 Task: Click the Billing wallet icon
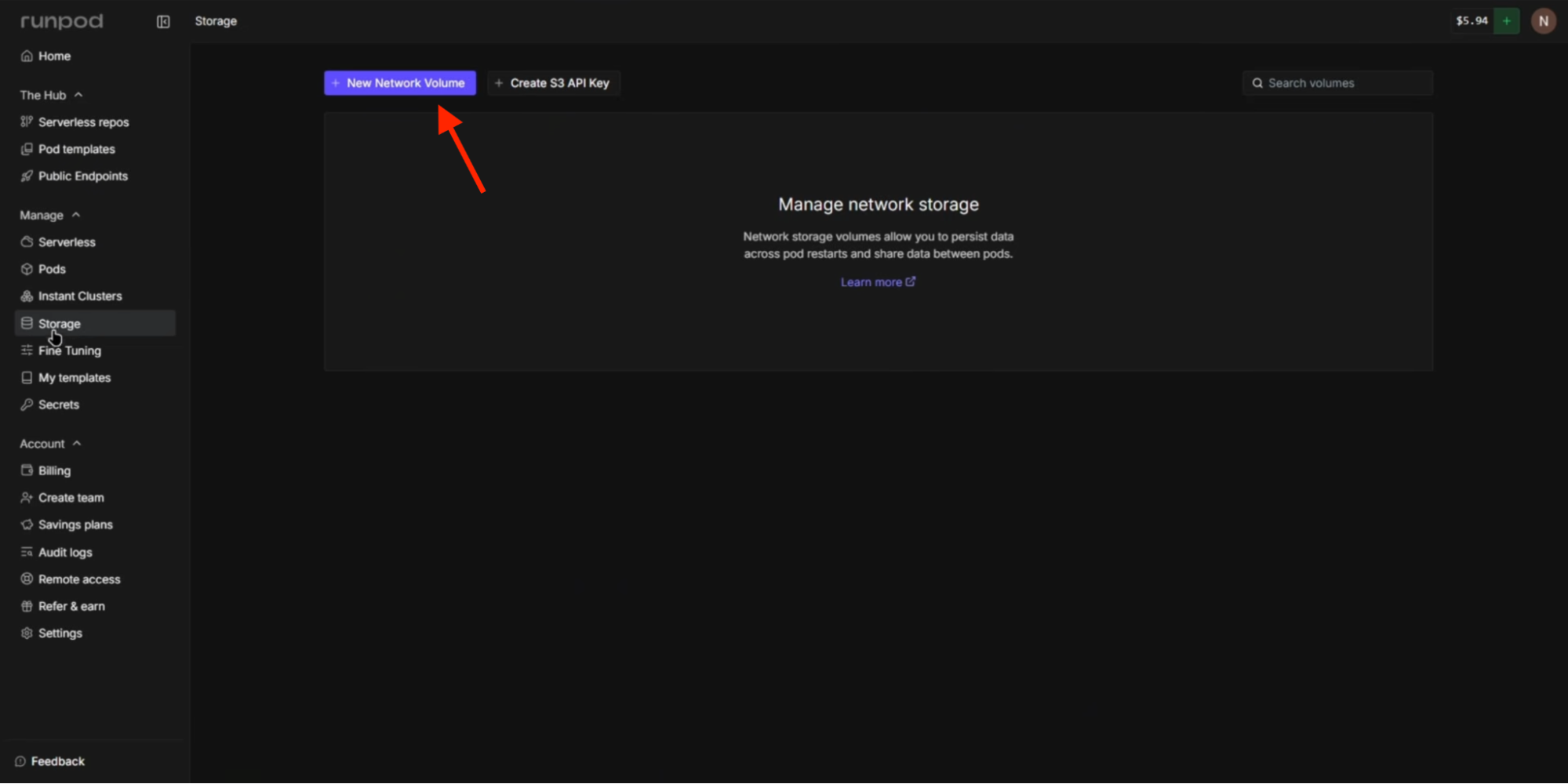point(27,470)
